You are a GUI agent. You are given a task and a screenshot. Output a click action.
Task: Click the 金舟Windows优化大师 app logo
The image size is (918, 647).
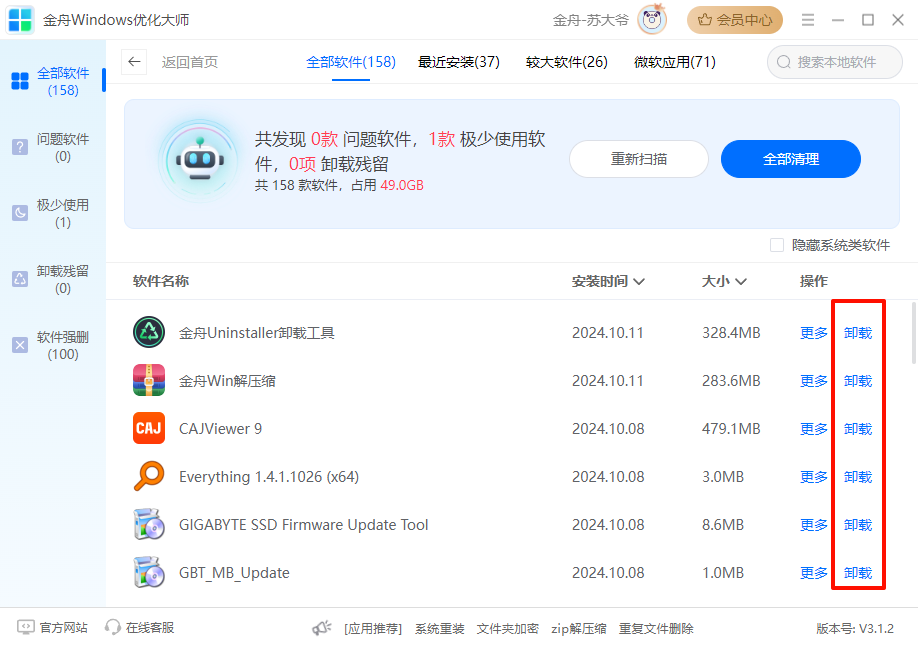20,20
